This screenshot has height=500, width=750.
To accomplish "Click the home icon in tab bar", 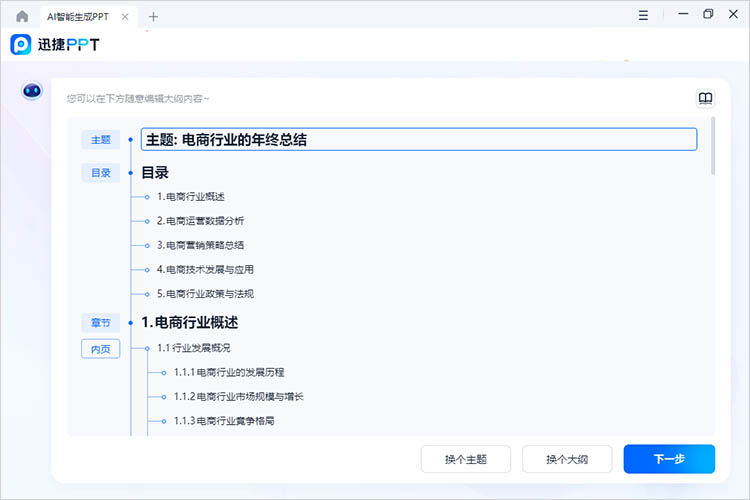I will pyautogui.click(x=22, y=16).
